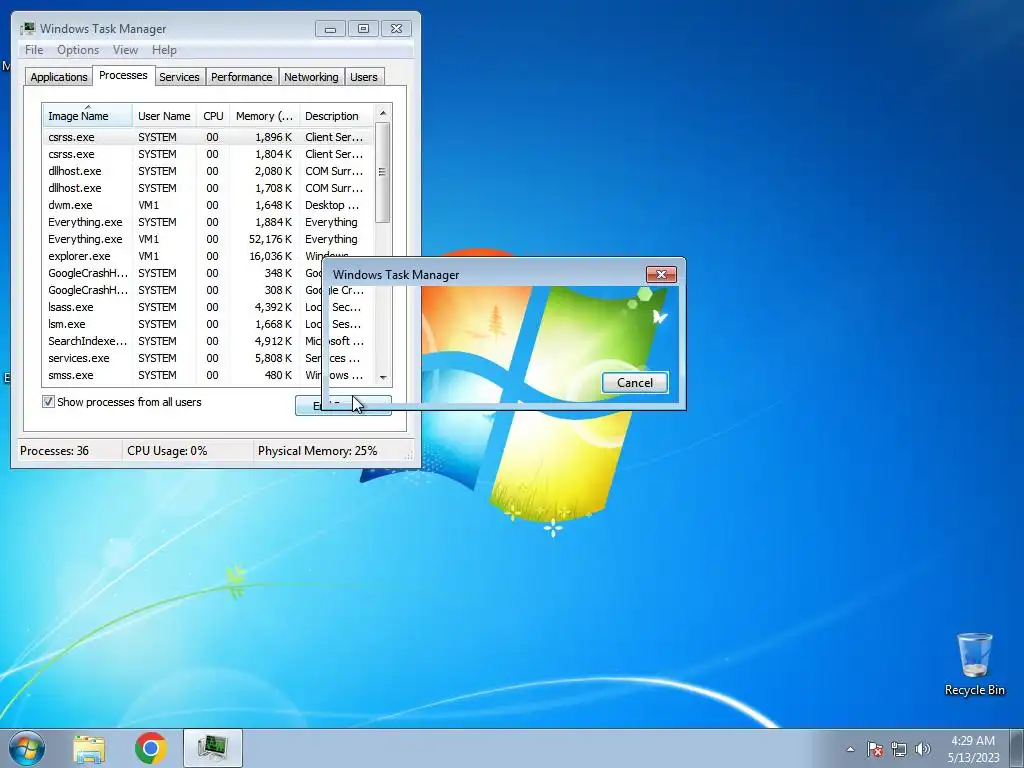1024x768 pixels.
Task: Show hidden system tray icons
Action: 850,749
